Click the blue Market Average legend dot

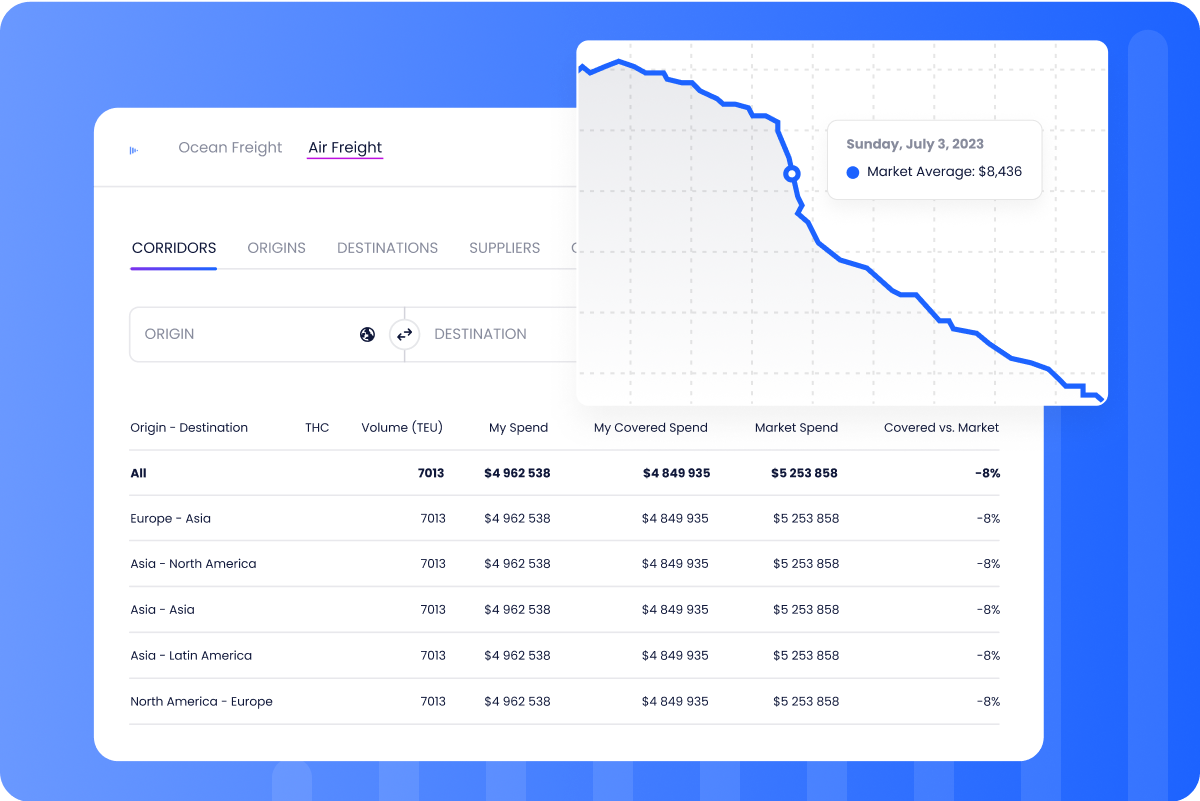[x=852, y=172]
